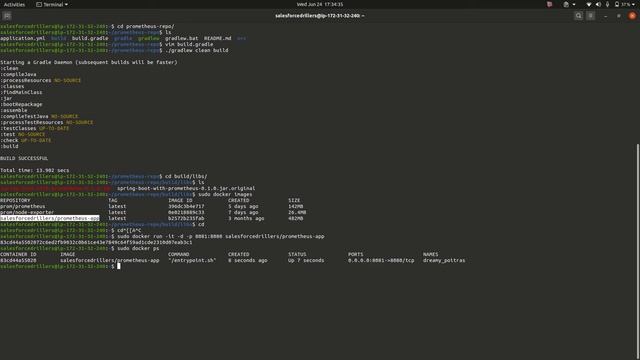
Task: Click README.md in ls output
Action: tap(218, 38)
